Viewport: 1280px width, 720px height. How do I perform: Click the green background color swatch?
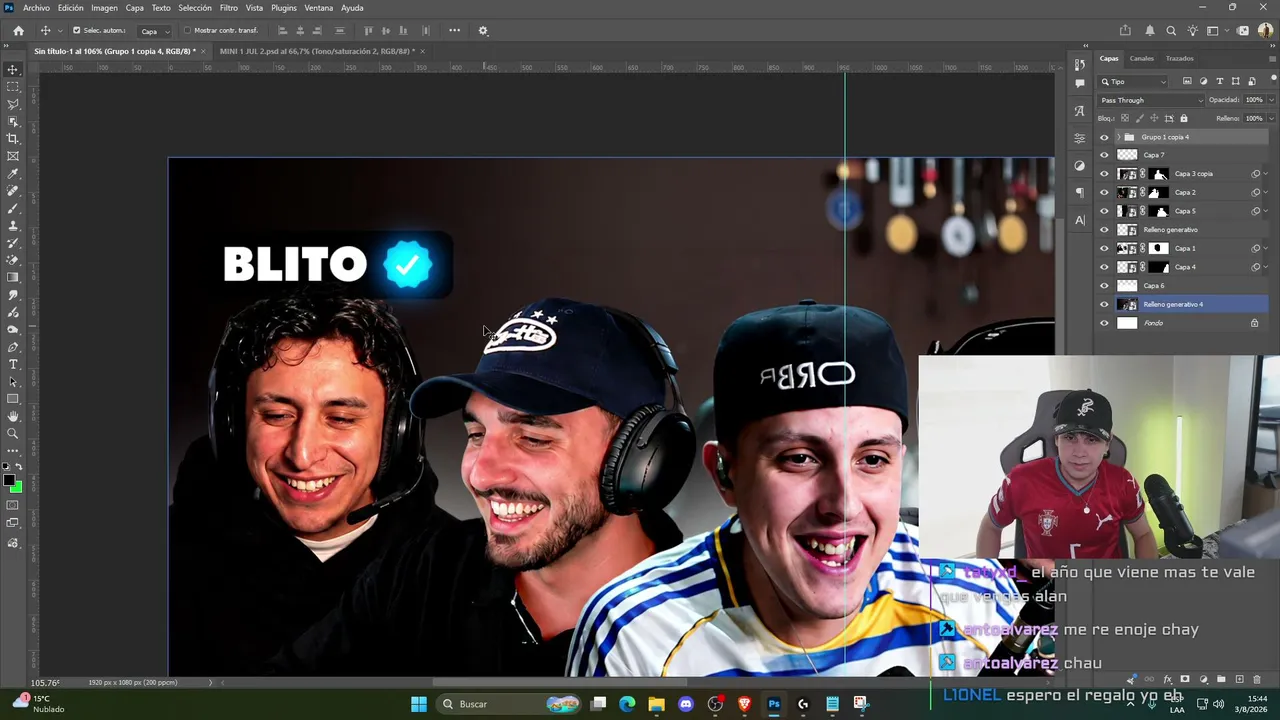[17, 488]
